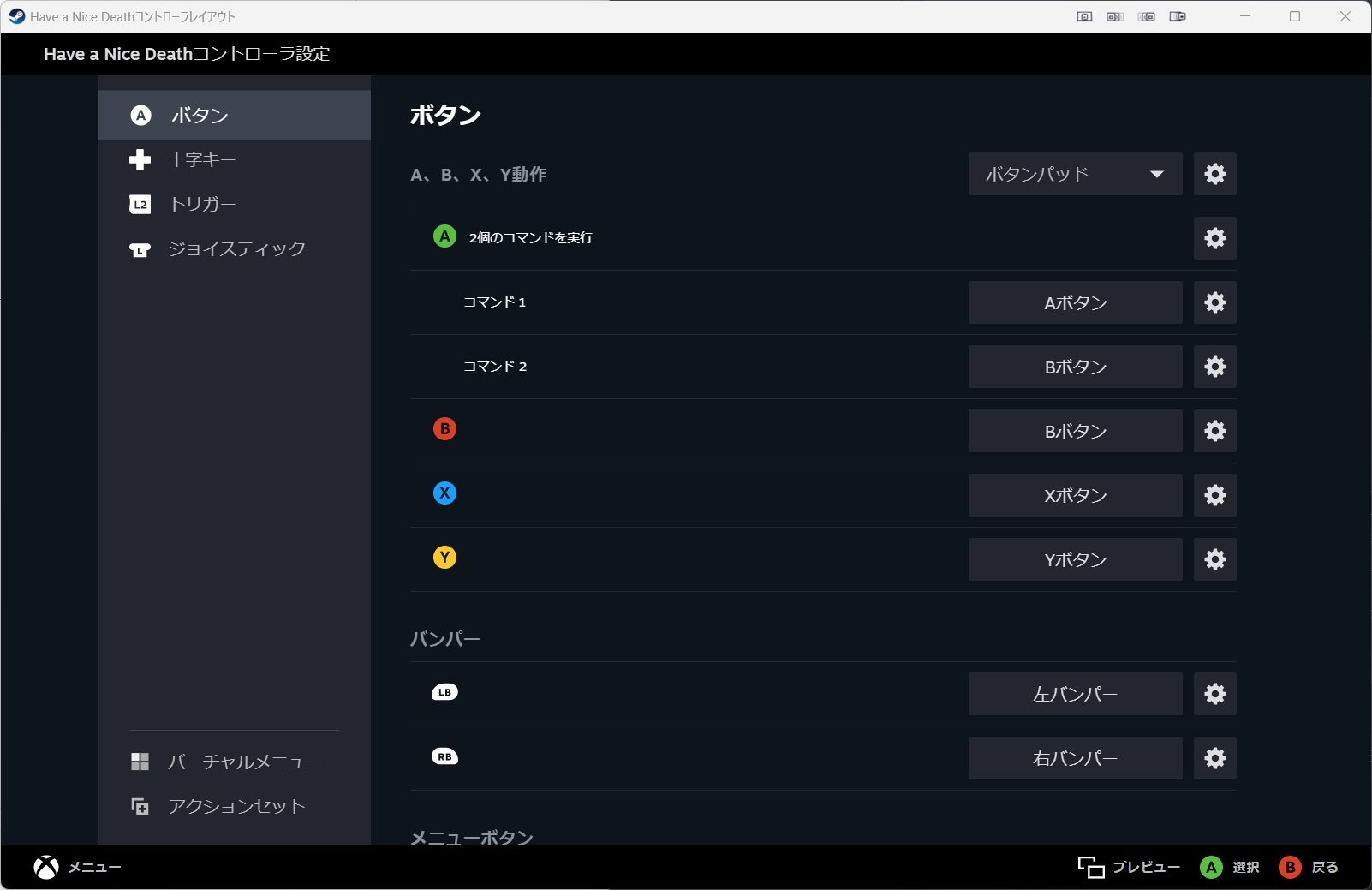Open gear for 2個のコマンドを実行 row
This screenshot has height=890, width=1372.
(1214, 238)
